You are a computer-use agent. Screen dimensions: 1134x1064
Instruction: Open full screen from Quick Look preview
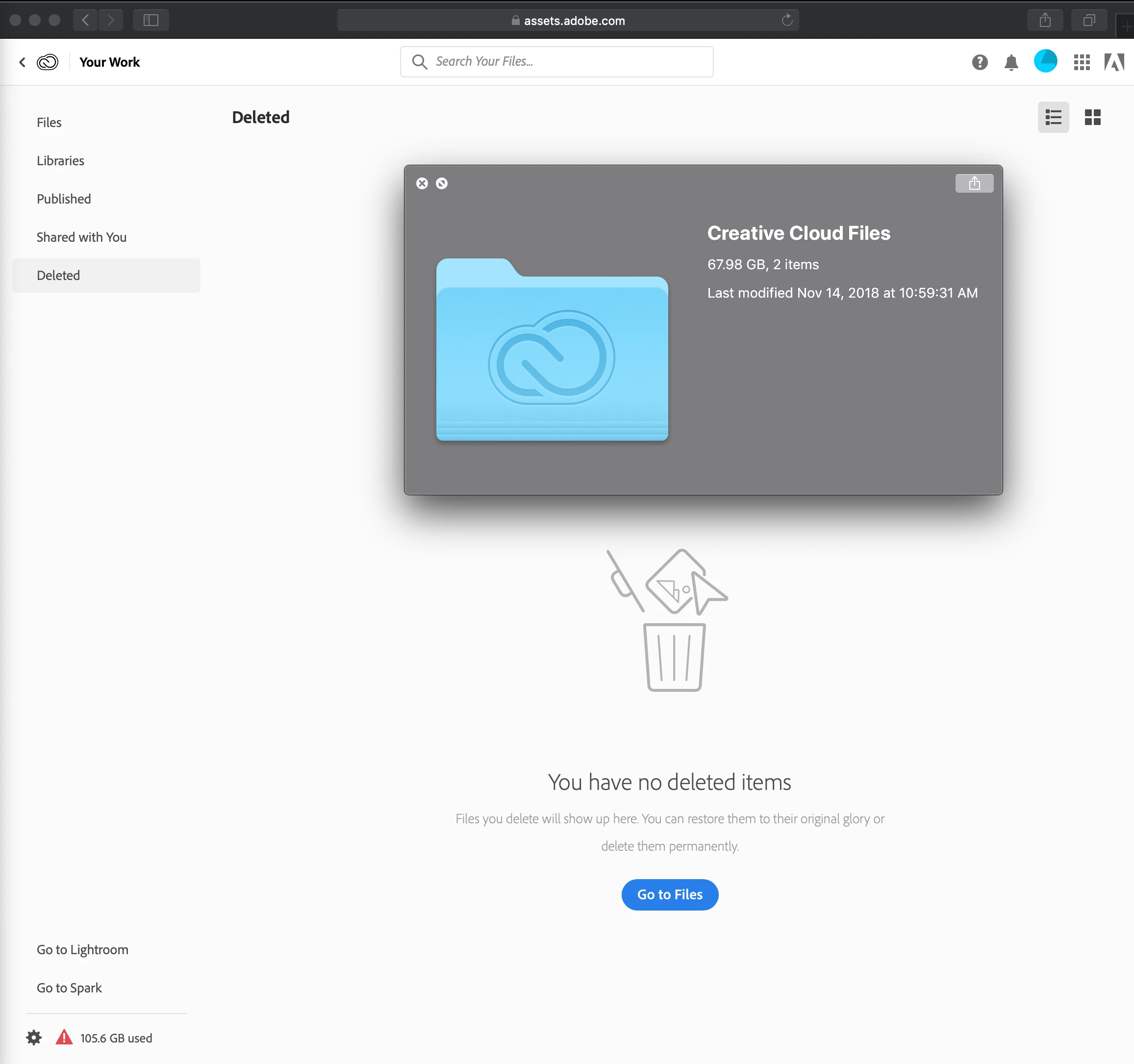[442, 183]
